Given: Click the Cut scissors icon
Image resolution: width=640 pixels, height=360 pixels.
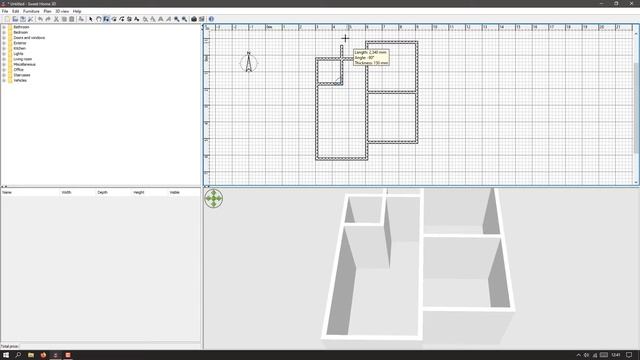Looking at the screenshot, I should point(56,19).
